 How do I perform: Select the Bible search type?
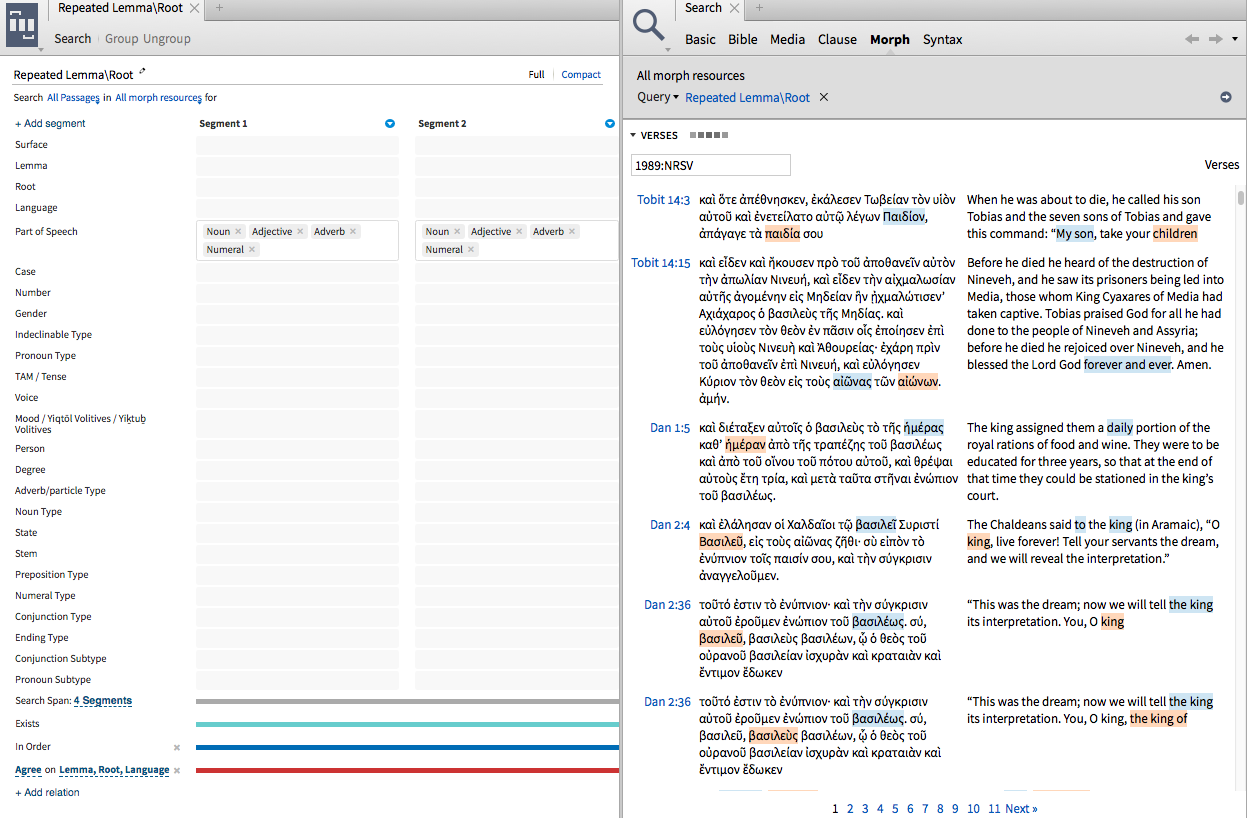(x=743, y=39)
